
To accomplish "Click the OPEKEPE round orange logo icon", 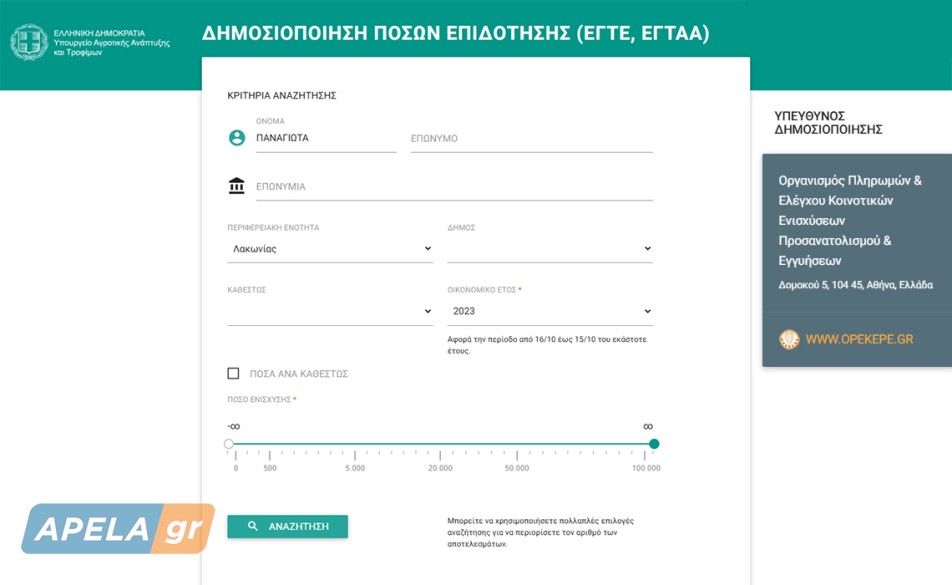I will [x=789, y=339].
